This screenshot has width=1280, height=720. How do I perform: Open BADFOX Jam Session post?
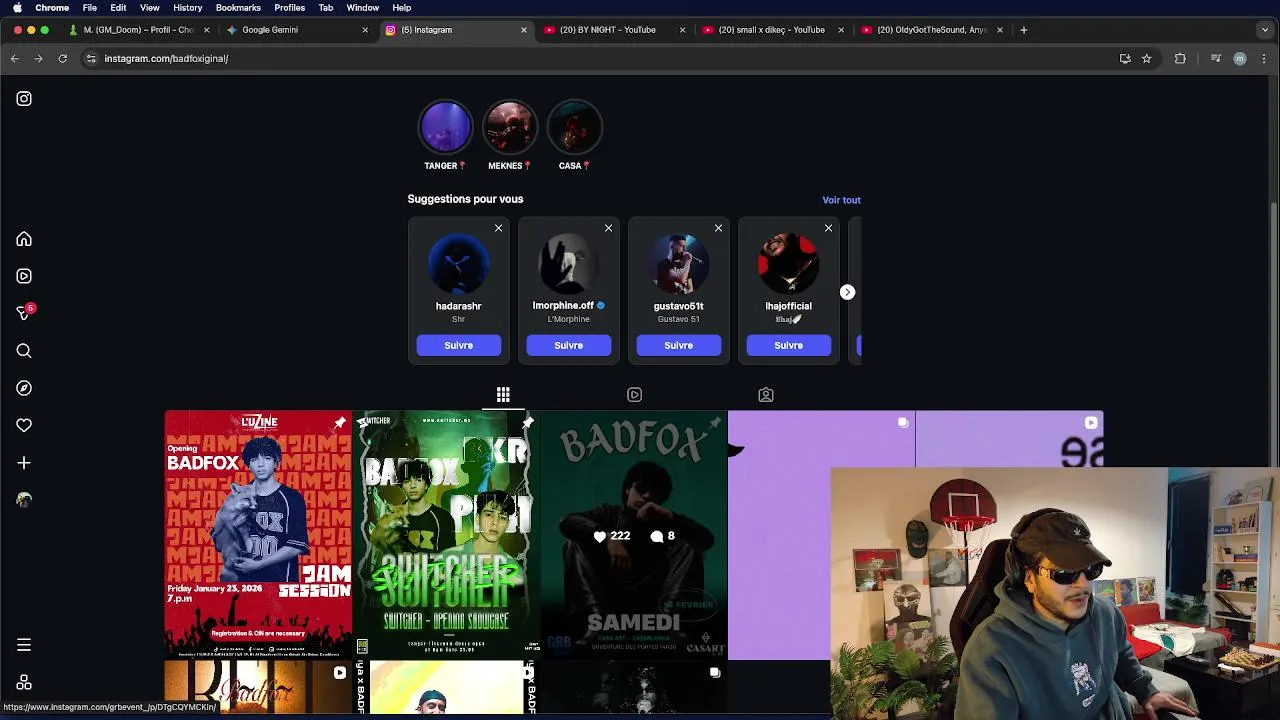point(258,535)
